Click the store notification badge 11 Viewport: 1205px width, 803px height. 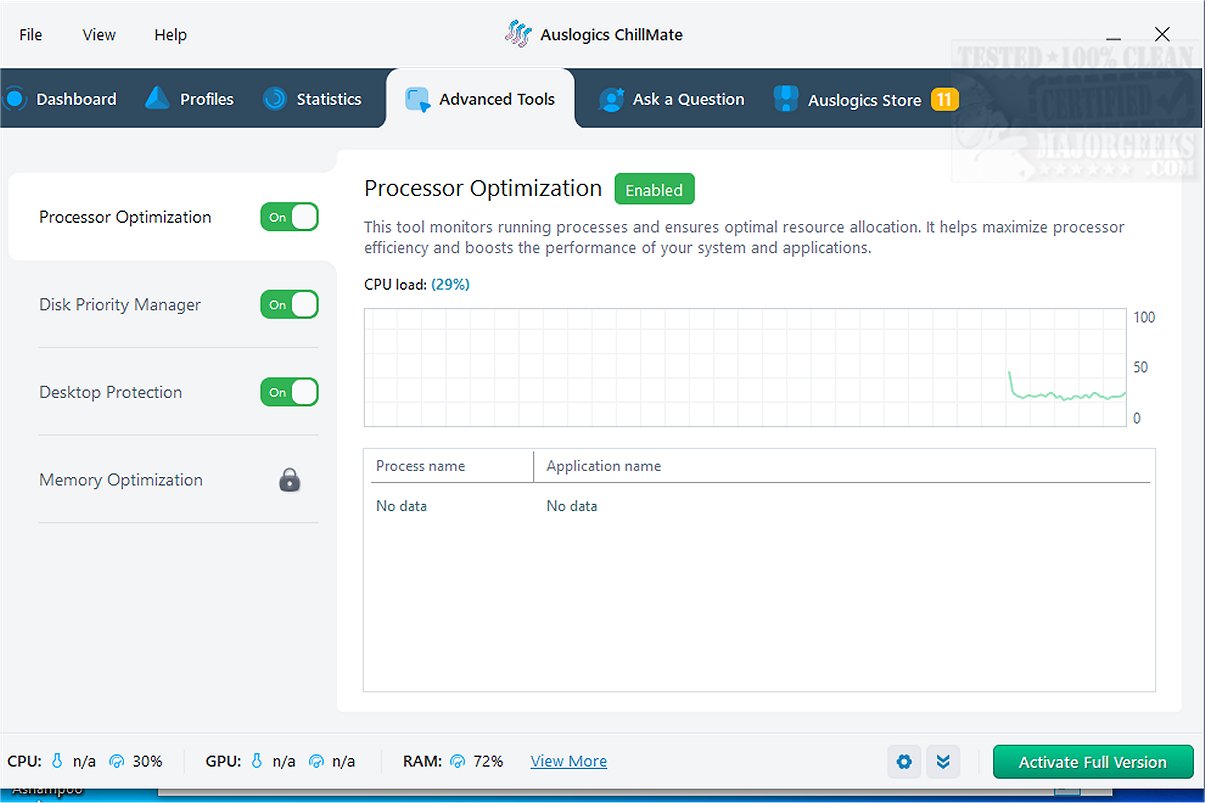point(944,99)
